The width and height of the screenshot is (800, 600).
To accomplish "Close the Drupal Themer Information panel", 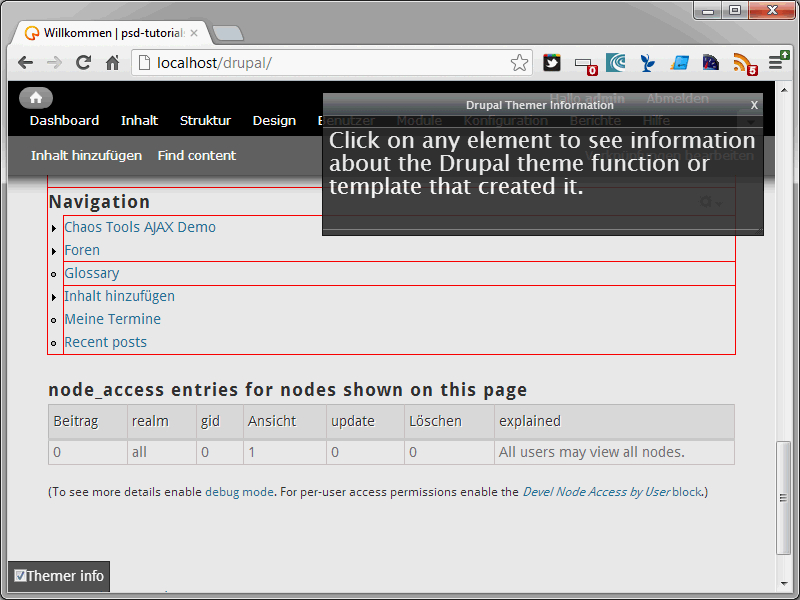I will point(754,105).
